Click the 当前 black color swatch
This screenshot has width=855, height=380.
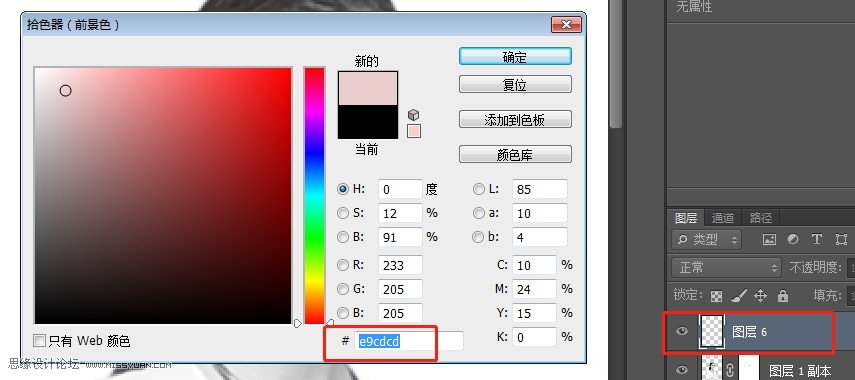tap(368, 122)
